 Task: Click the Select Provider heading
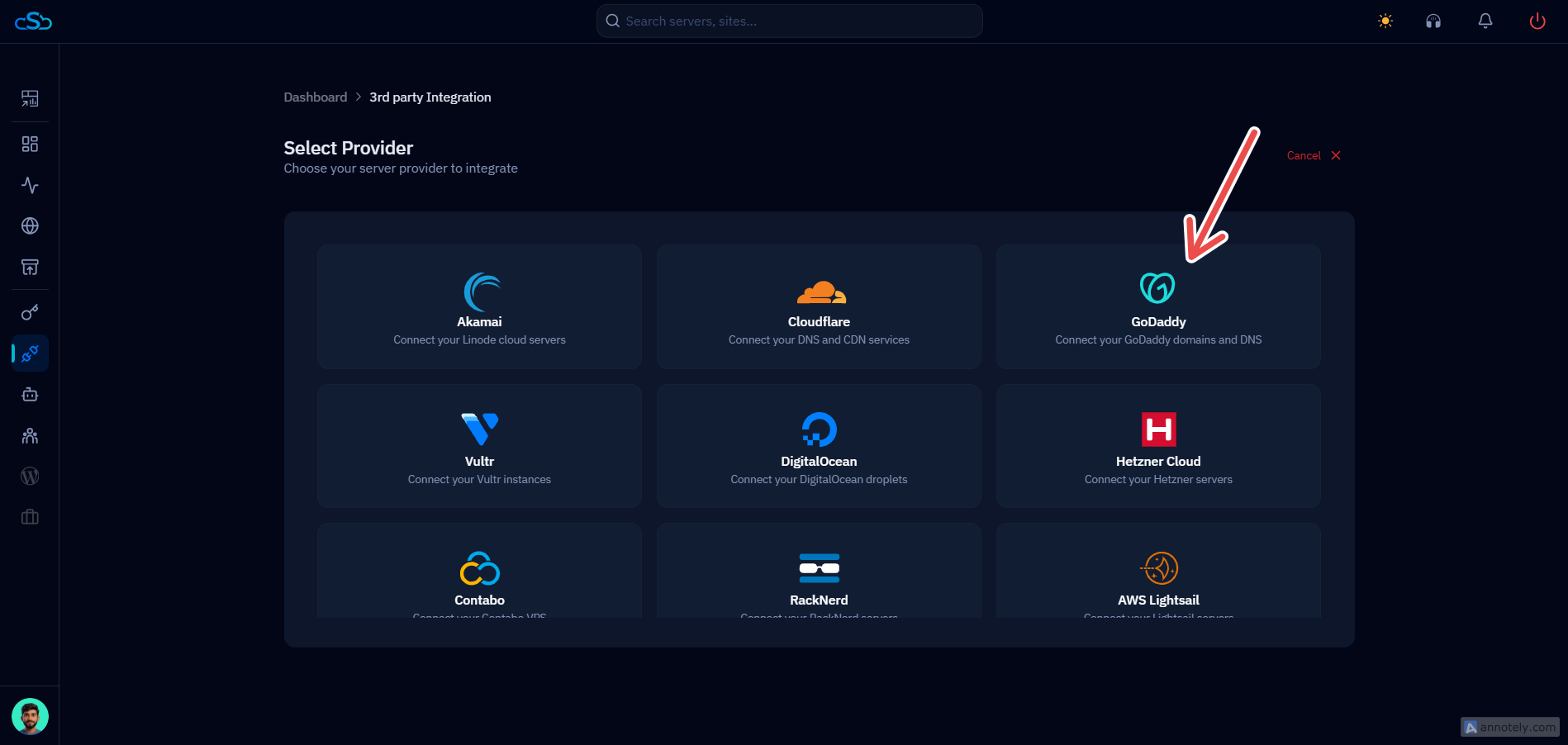pos(349,148)
